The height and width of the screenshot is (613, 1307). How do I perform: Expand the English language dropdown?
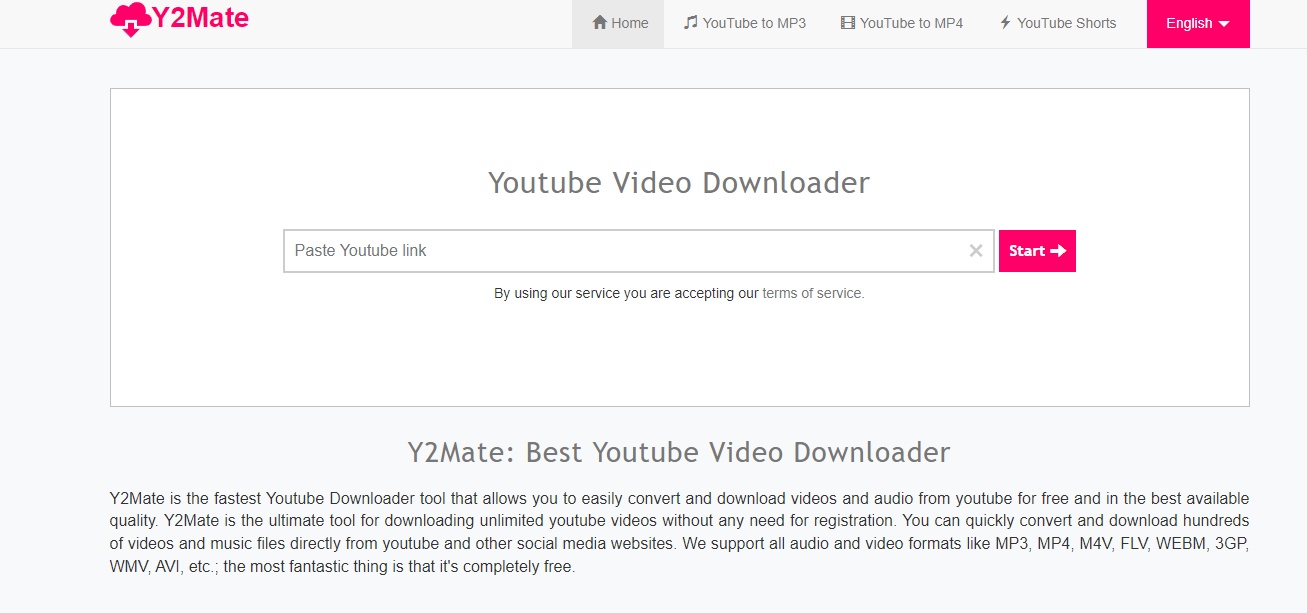(1198, 23)
